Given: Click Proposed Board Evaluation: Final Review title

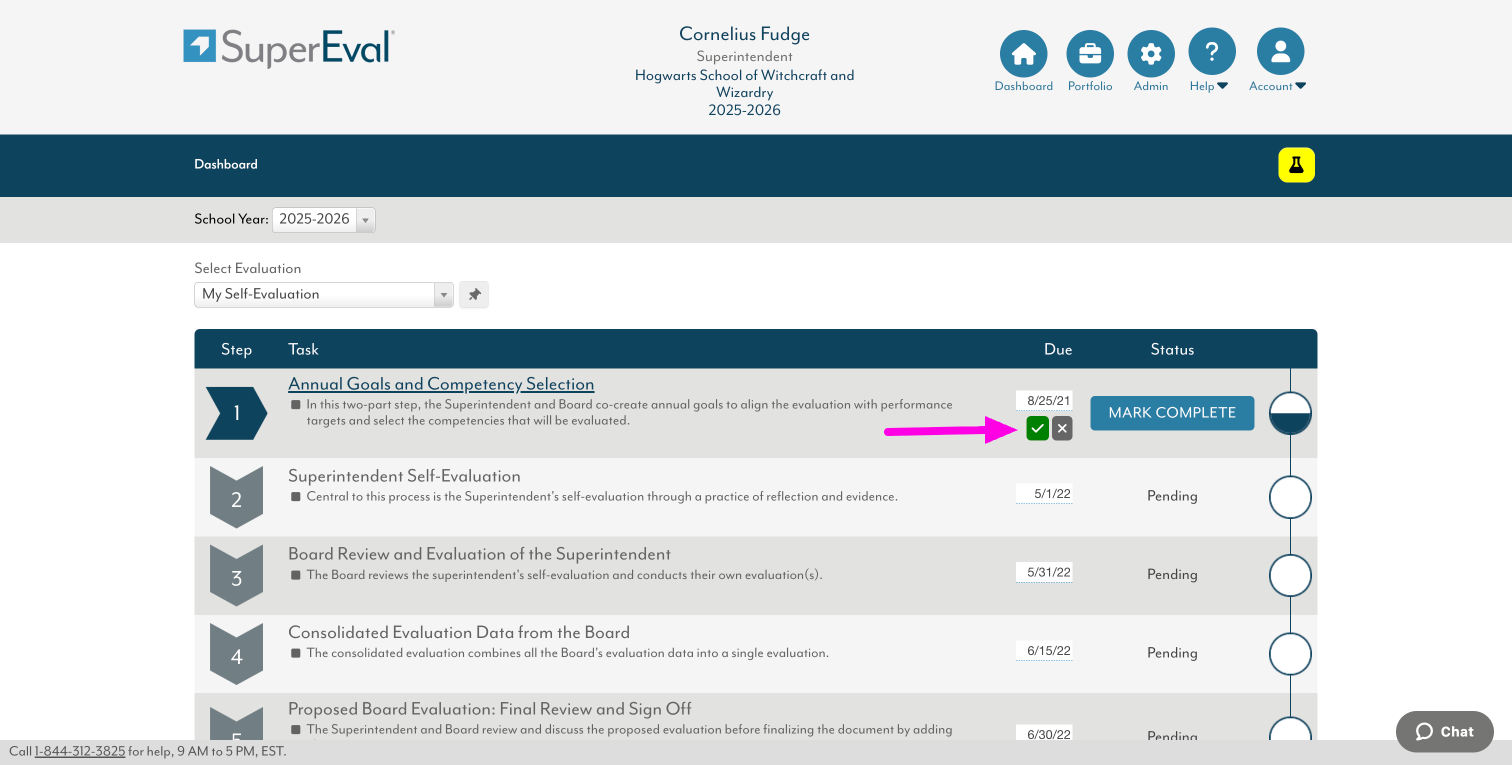Looking at the screenshot, I should click(490, 709).
